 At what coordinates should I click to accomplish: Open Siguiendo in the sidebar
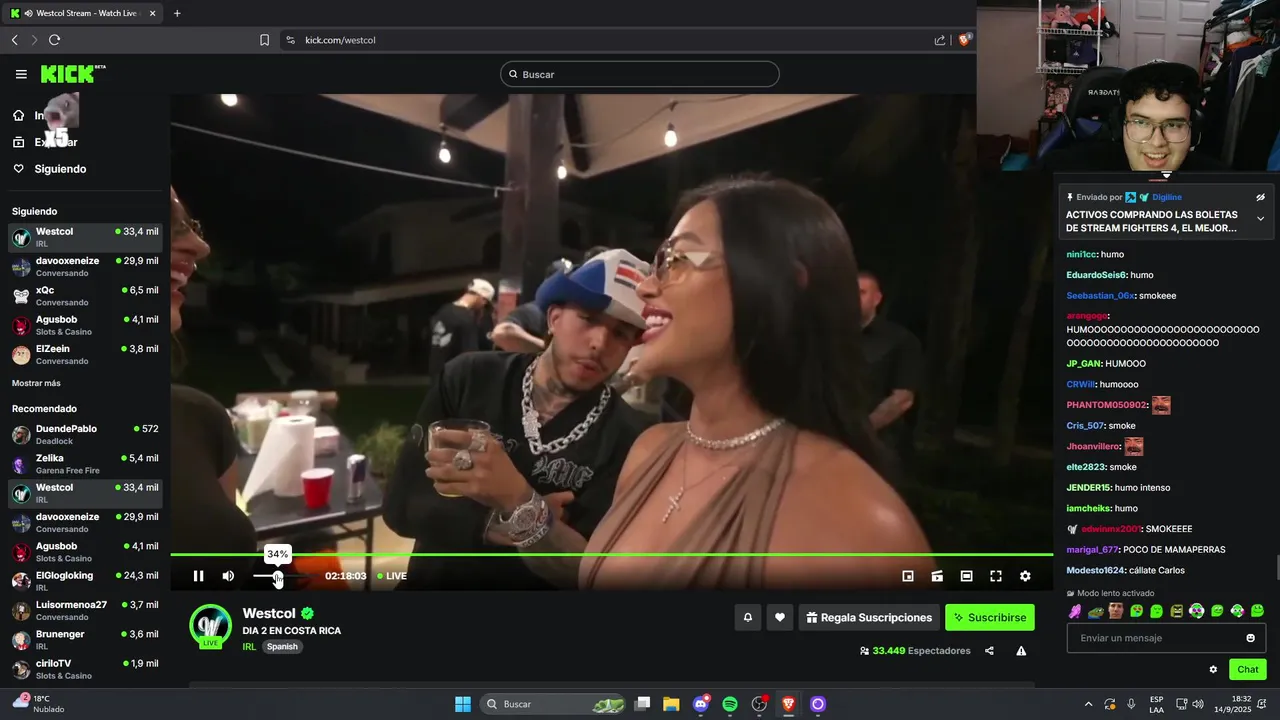pos(60,169)
